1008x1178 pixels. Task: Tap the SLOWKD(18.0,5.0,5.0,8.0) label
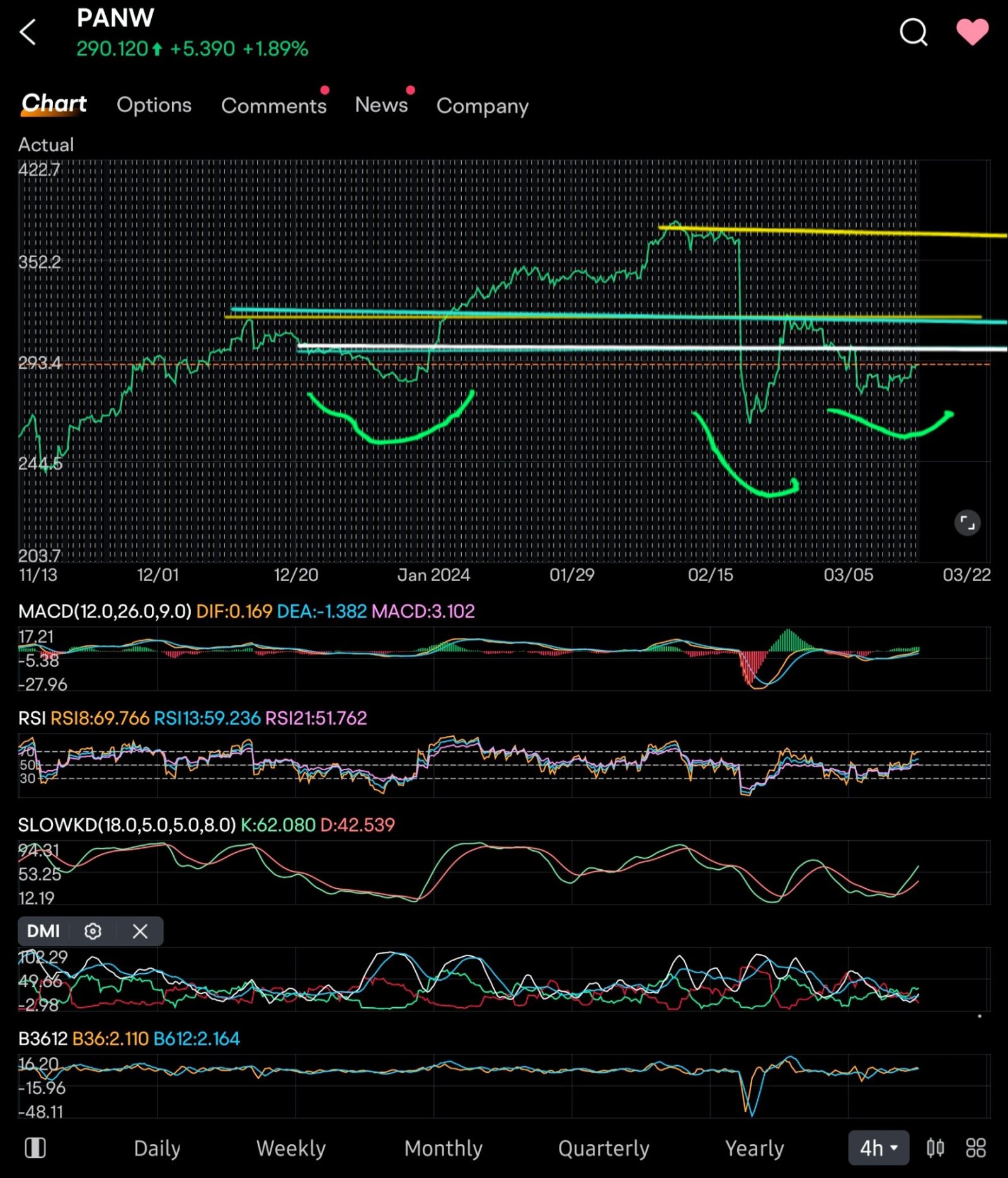[x=127, y=825]
